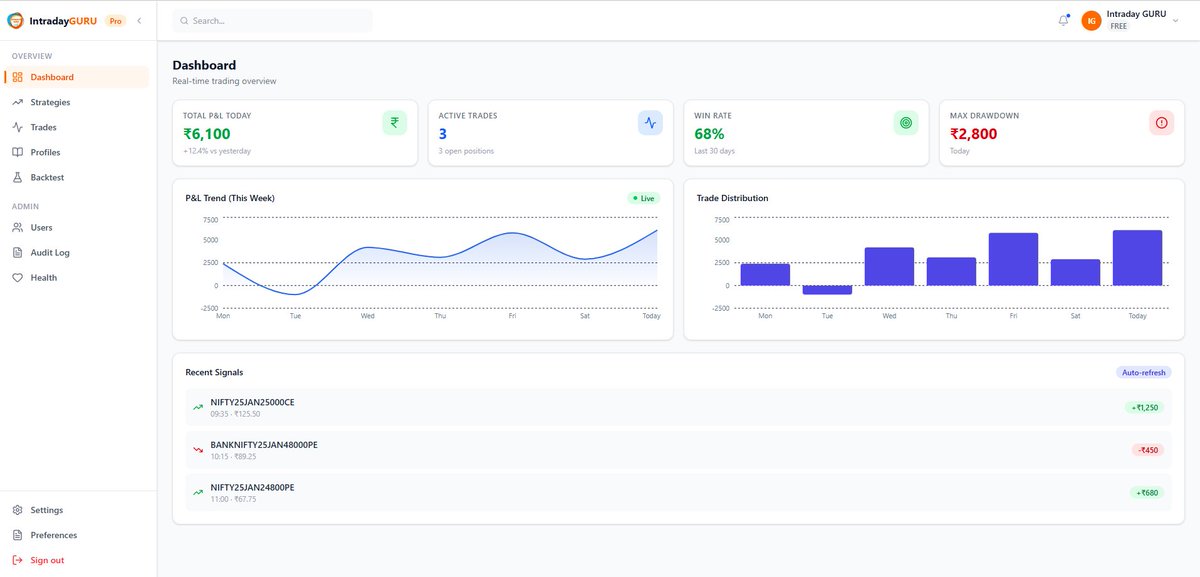This screenshot has height=577, width=1200.
Task: Click the orange IG avatar
Action: (x=1091, y=20)
